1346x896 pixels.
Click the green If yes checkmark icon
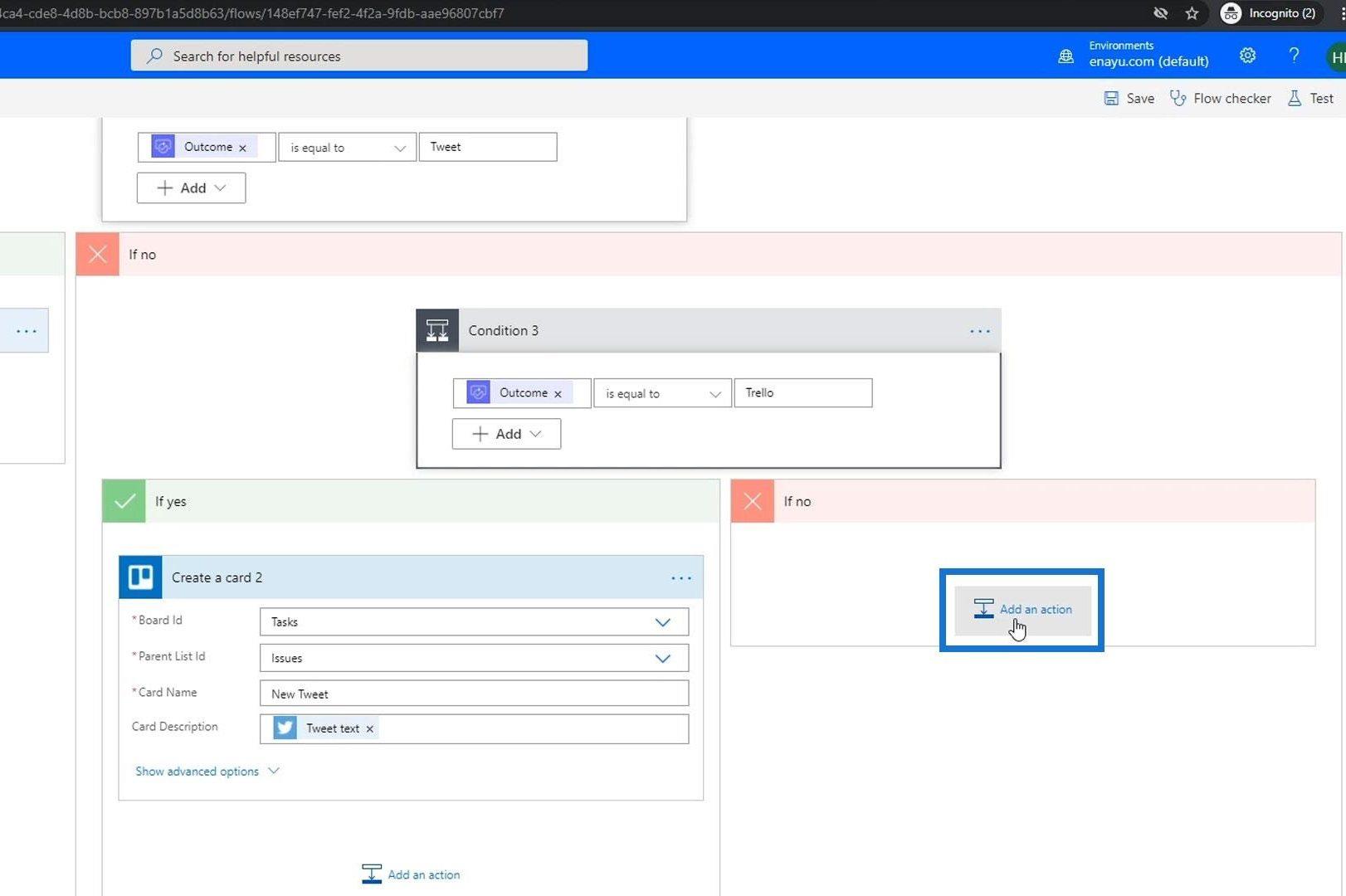[x=124, y=501]
